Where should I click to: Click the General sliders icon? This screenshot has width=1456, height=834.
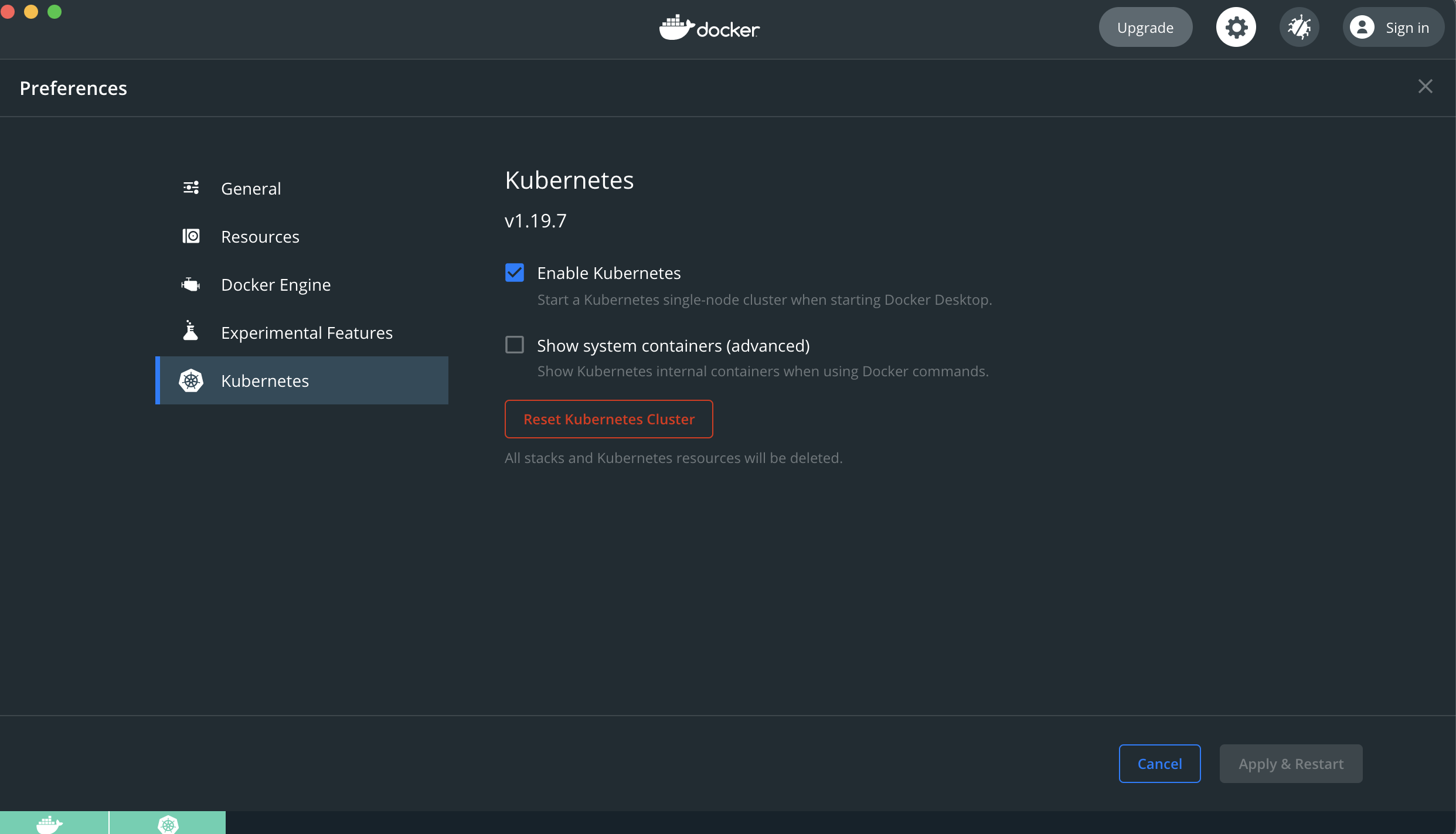click(x=191, y=188)
